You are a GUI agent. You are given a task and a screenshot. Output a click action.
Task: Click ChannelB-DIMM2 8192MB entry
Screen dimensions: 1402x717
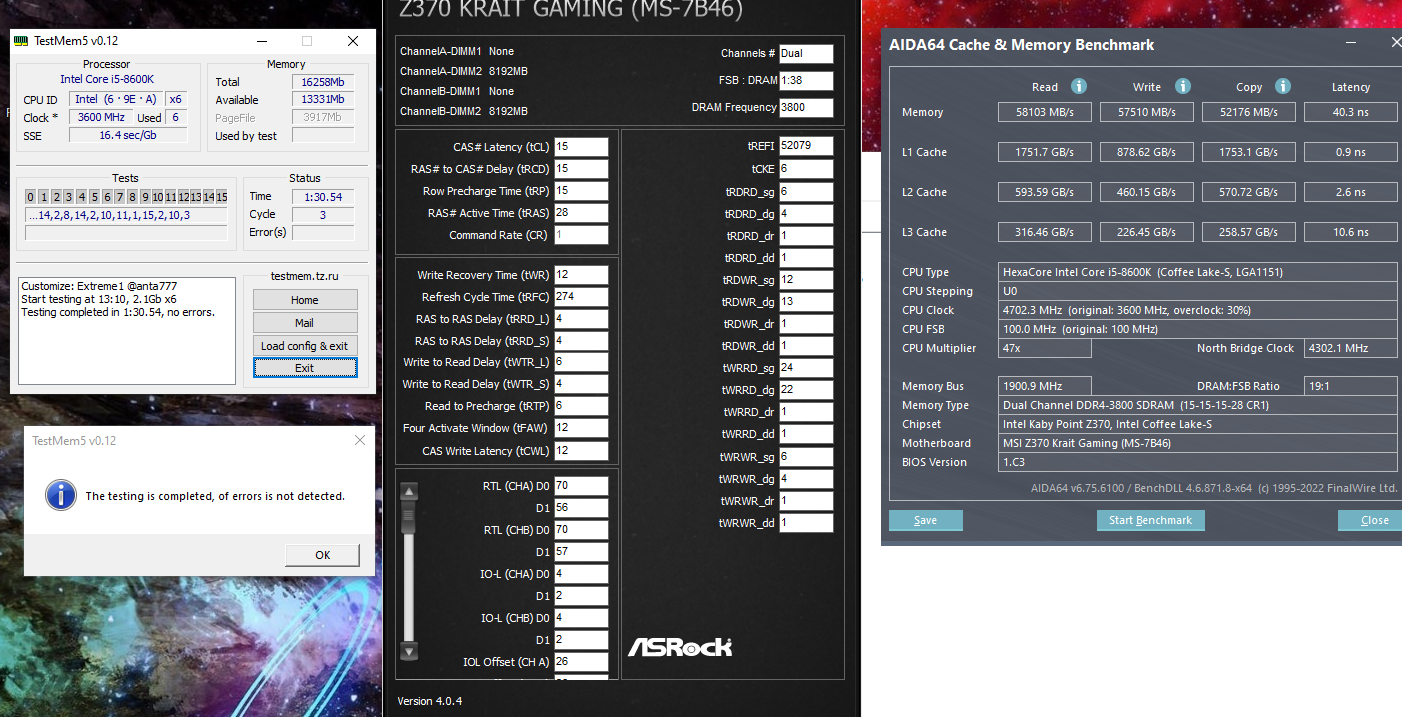click(464, 111)
